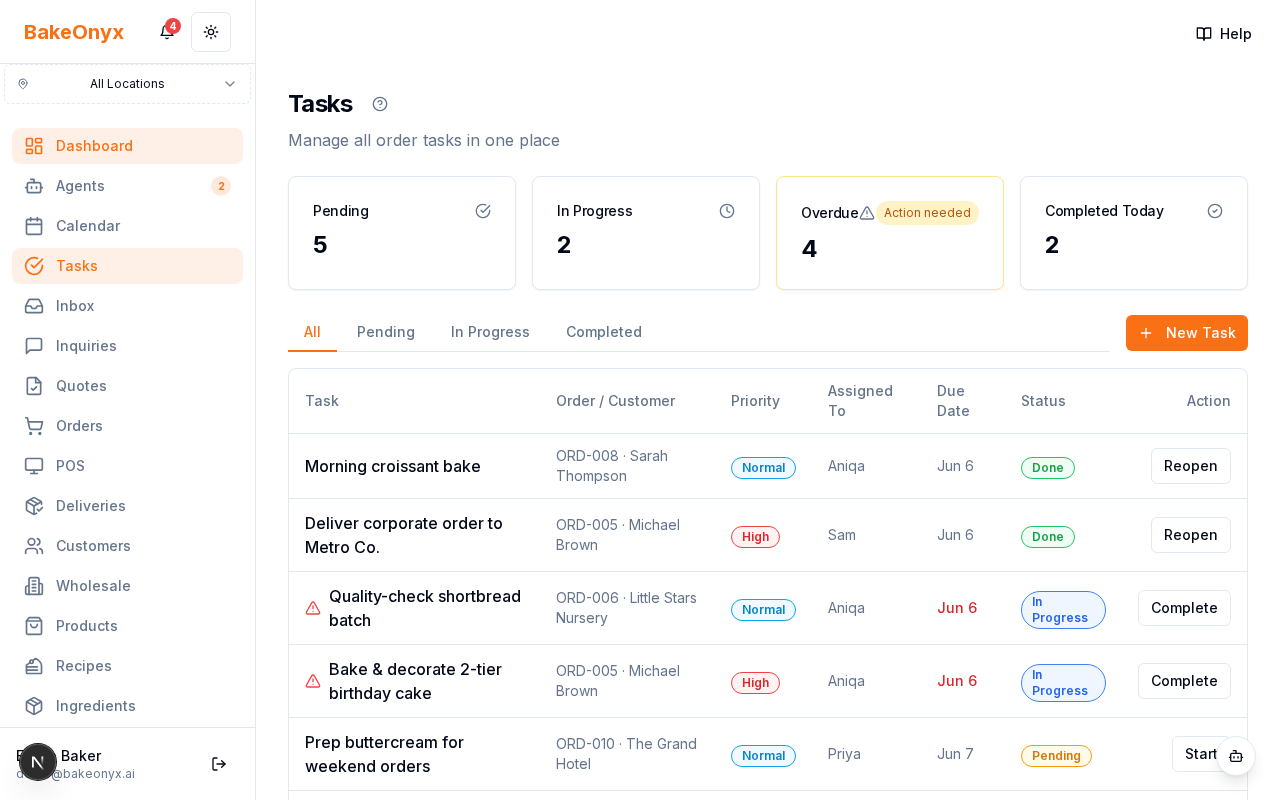Click assignee 'Sam' in Metro Co. row
1280x800 pixels.
pyautogui.click(x=842, y=535)
